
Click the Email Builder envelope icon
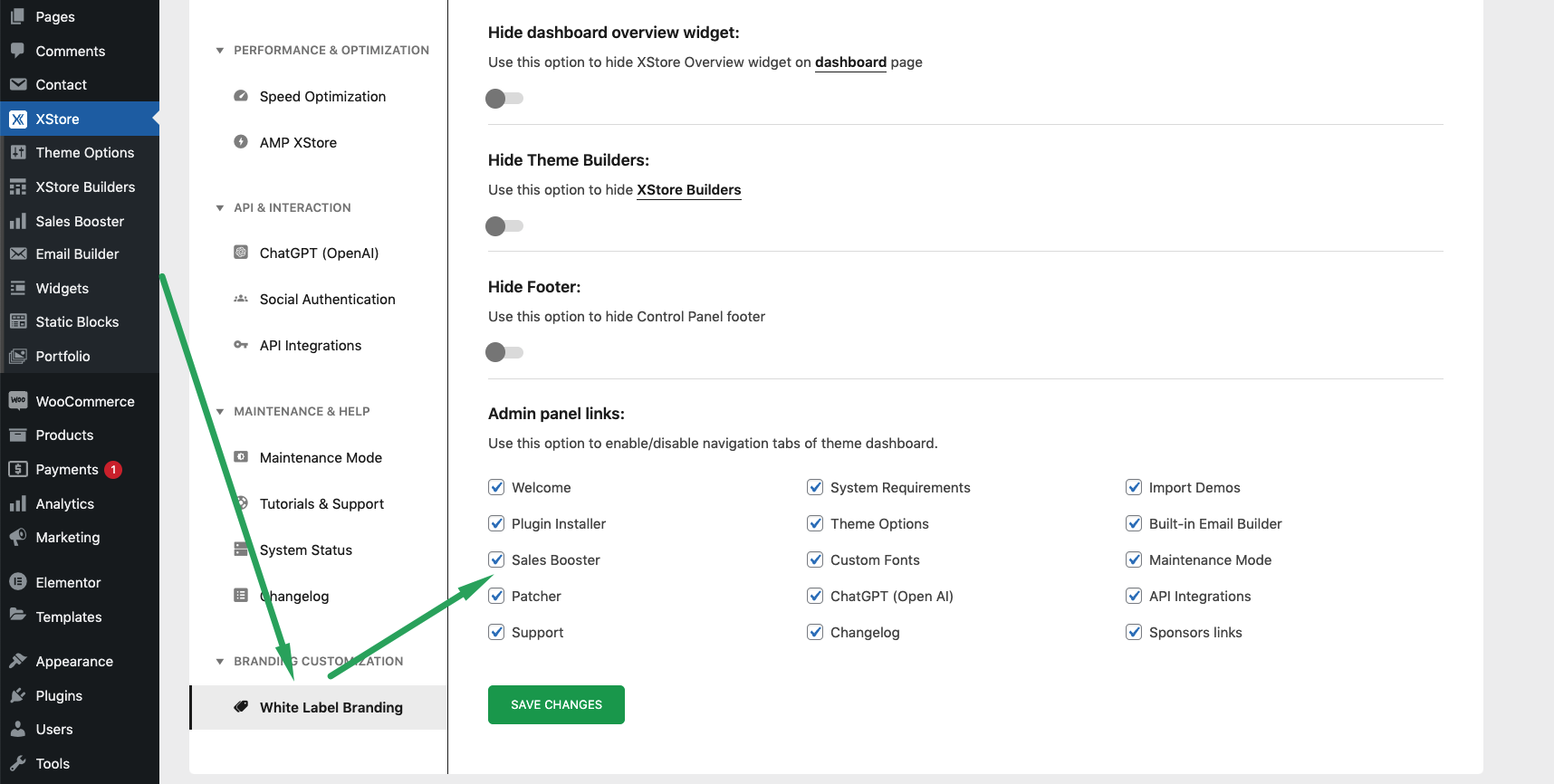(18, 253)
